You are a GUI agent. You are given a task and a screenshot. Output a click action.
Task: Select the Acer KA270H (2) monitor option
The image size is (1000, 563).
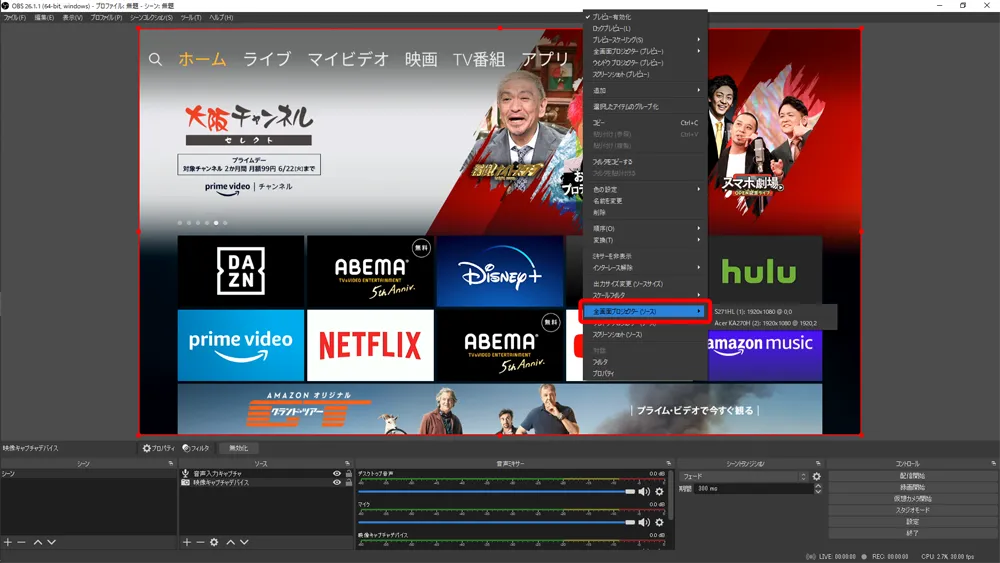coord(772,323)
